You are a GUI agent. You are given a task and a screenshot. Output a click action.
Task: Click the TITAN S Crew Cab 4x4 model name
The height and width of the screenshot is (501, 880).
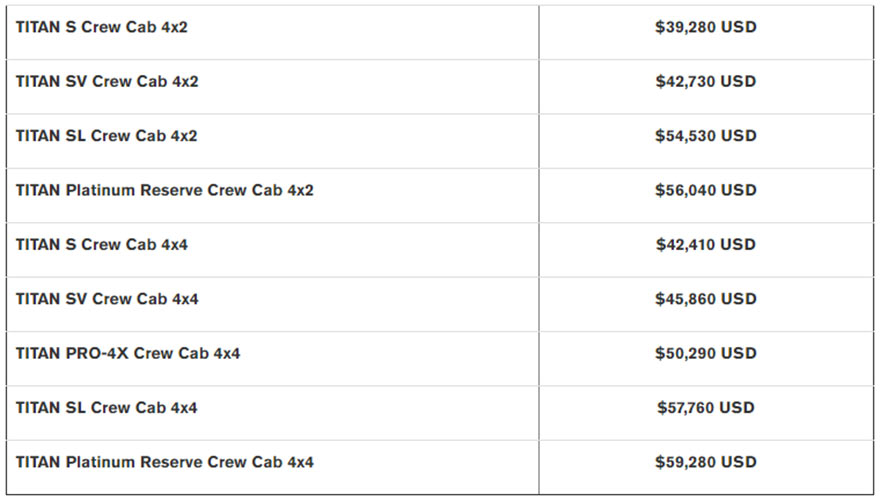point(102,245)
